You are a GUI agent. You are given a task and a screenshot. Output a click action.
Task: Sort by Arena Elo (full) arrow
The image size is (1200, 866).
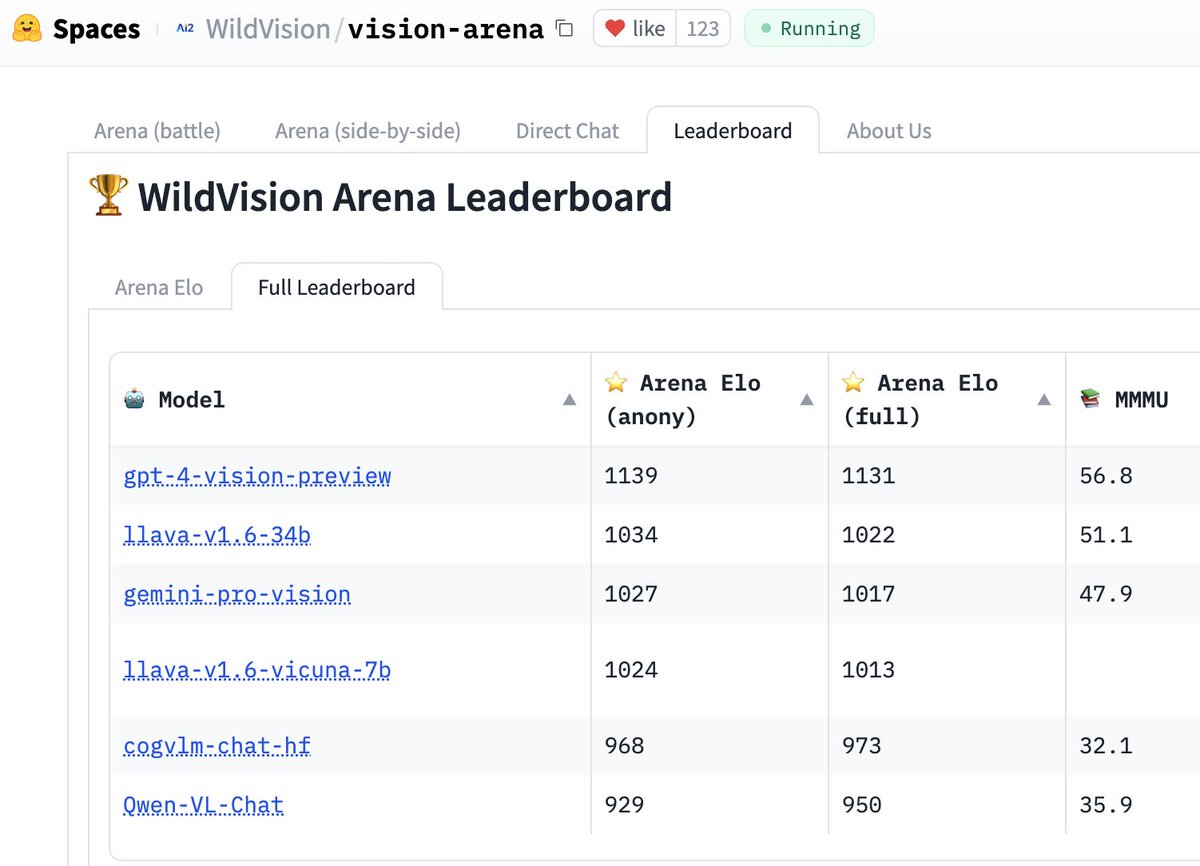coord(1044,400)
